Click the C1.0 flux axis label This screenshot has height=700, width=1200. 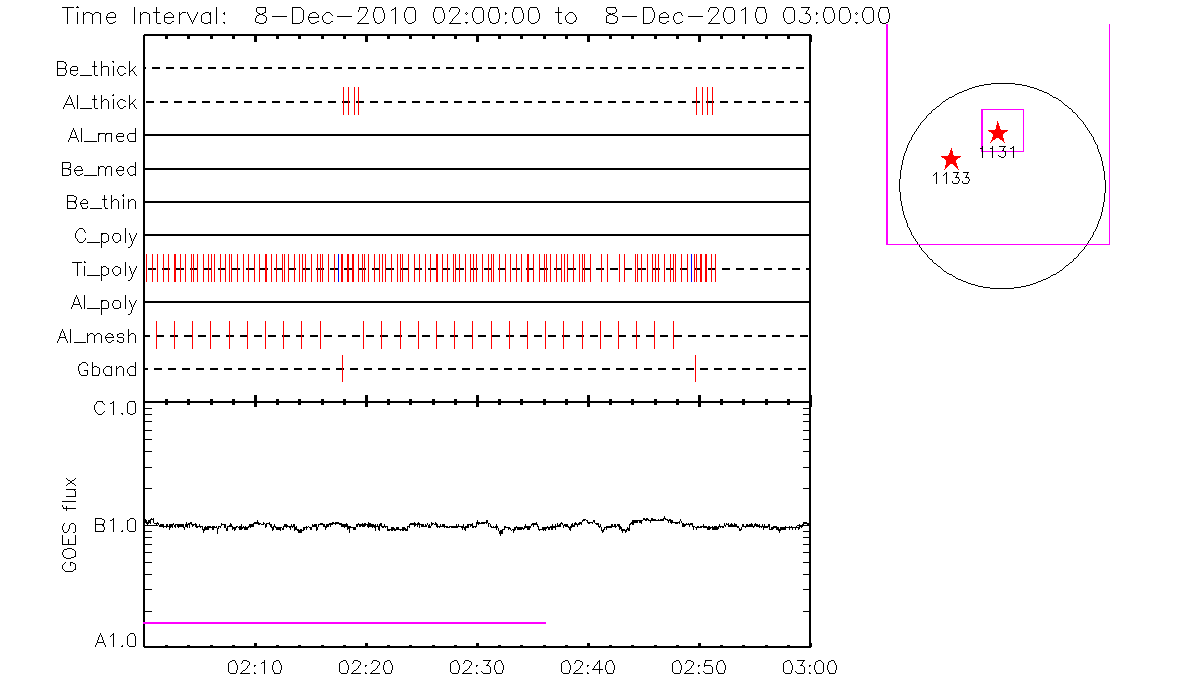(x=116, y=408)
